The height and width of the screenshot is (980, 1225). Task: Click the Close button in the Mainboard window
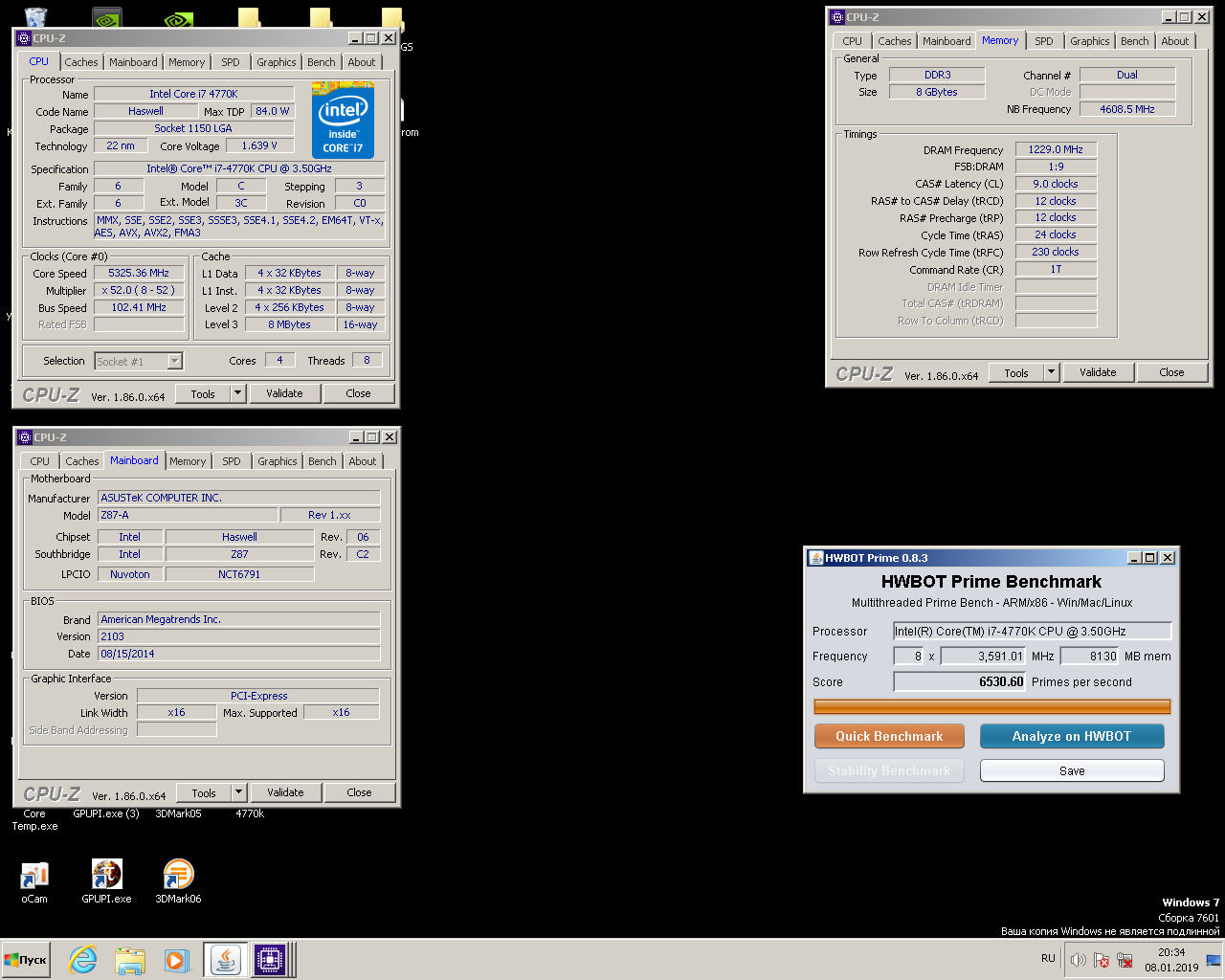tap(359, 792)
